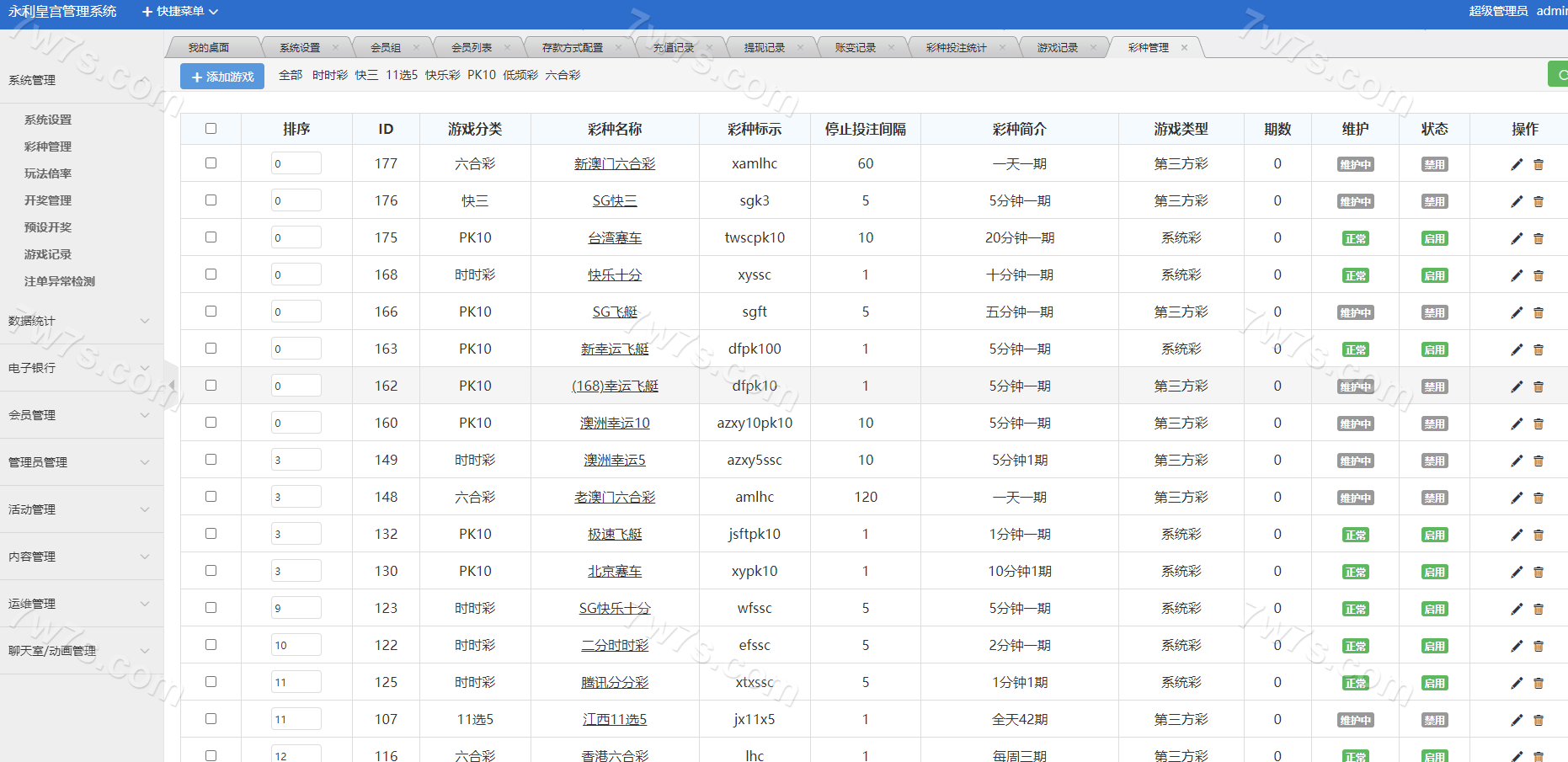Click edit pencil for 新澳门六合彩 row
Screen dimensions: 1568x762
[1517, 164]
